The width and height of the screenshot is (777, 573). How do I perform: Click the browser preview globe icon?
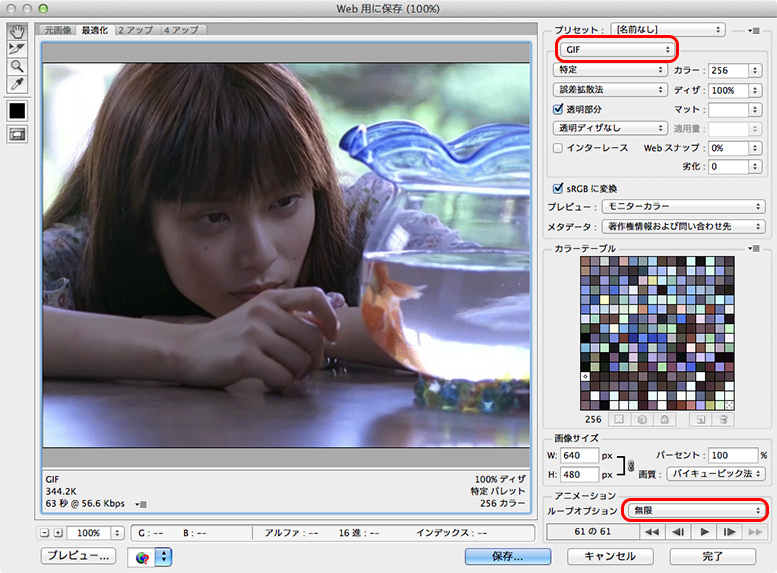pos(142,557)
